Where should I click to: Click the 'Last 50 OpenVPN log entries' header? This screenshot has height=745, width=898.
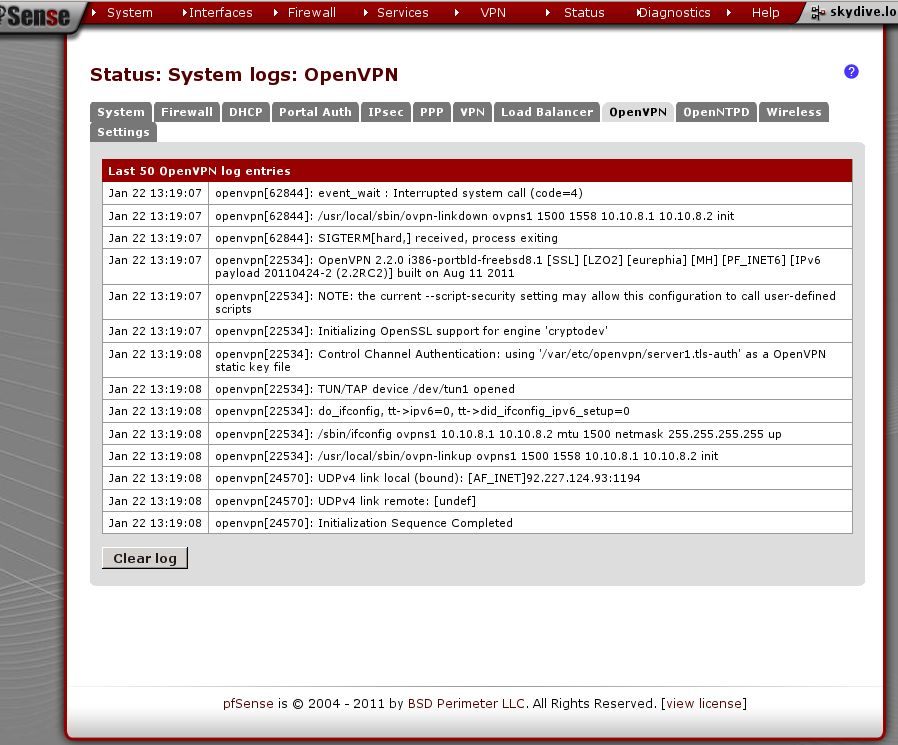click(477, 171)
